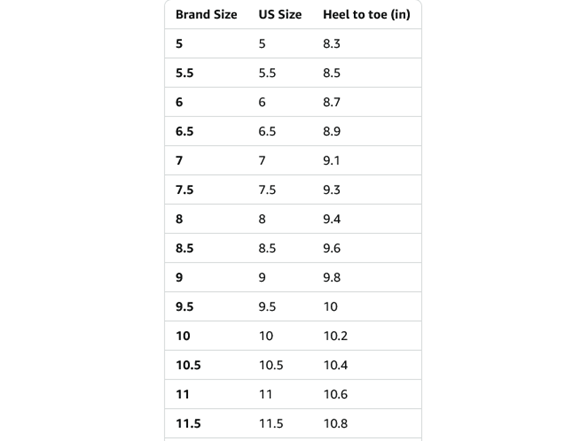This screenshot has height=441, width=588.
Task: Click the 10.2 heel to toe value
Action: (x=335, y=336)
